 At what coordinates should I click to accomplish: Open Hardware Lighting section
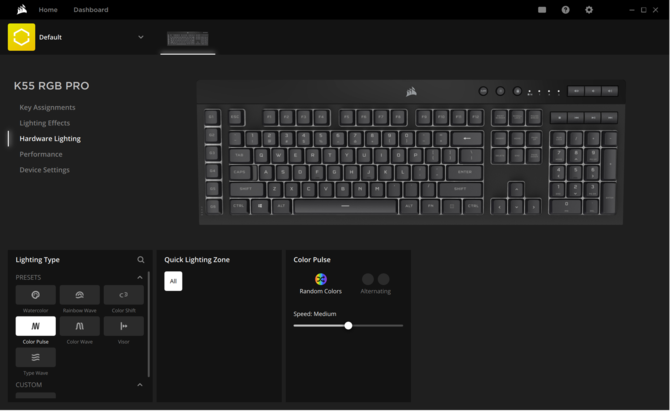[50, 138]
